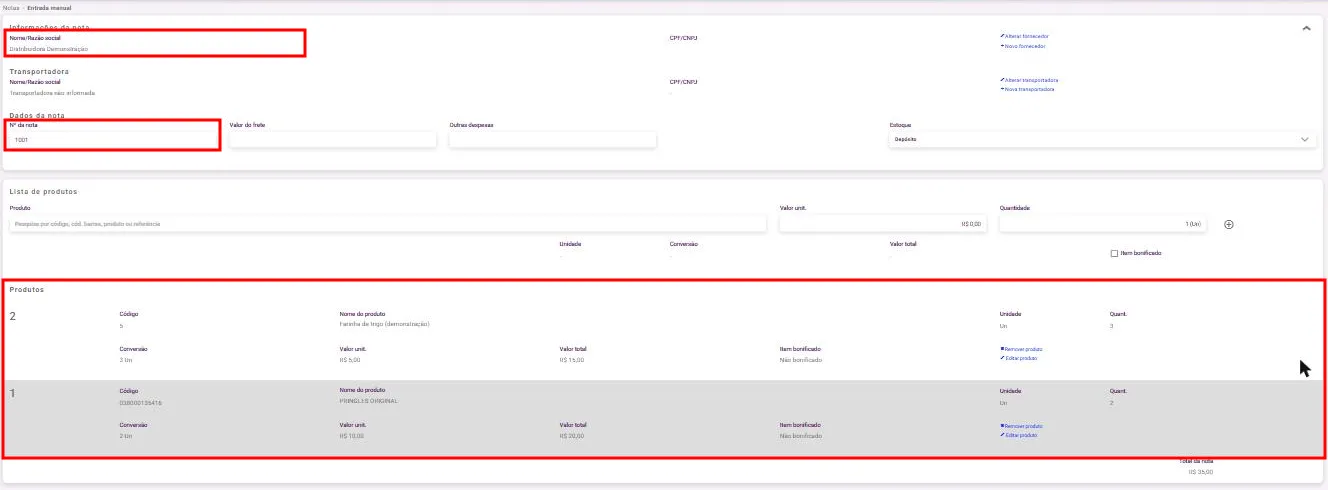Remove the Farinha de trigo product
This screenshot has width=1328, height=490.
coord(1021,349)
